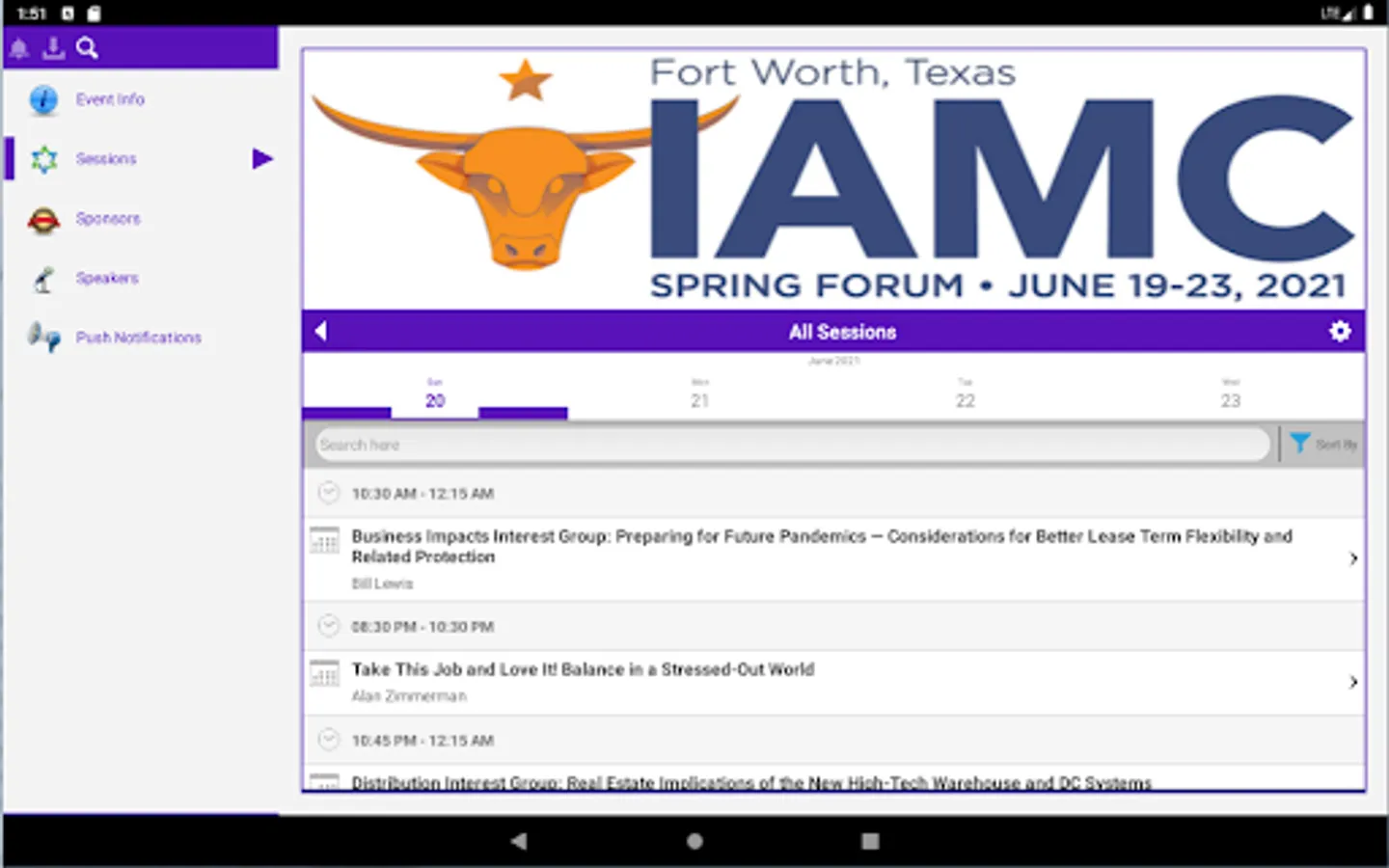Go back using All Sessions left arrow
Screen dimensions: 1389x868
321,332
